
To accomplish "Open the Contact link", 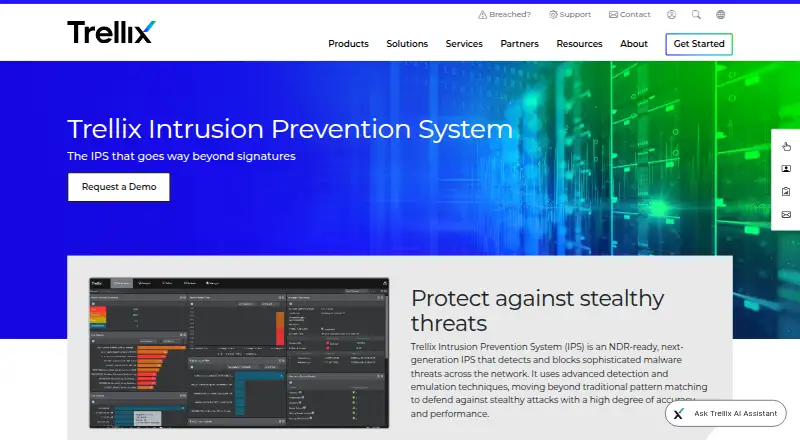I will 630,14.
